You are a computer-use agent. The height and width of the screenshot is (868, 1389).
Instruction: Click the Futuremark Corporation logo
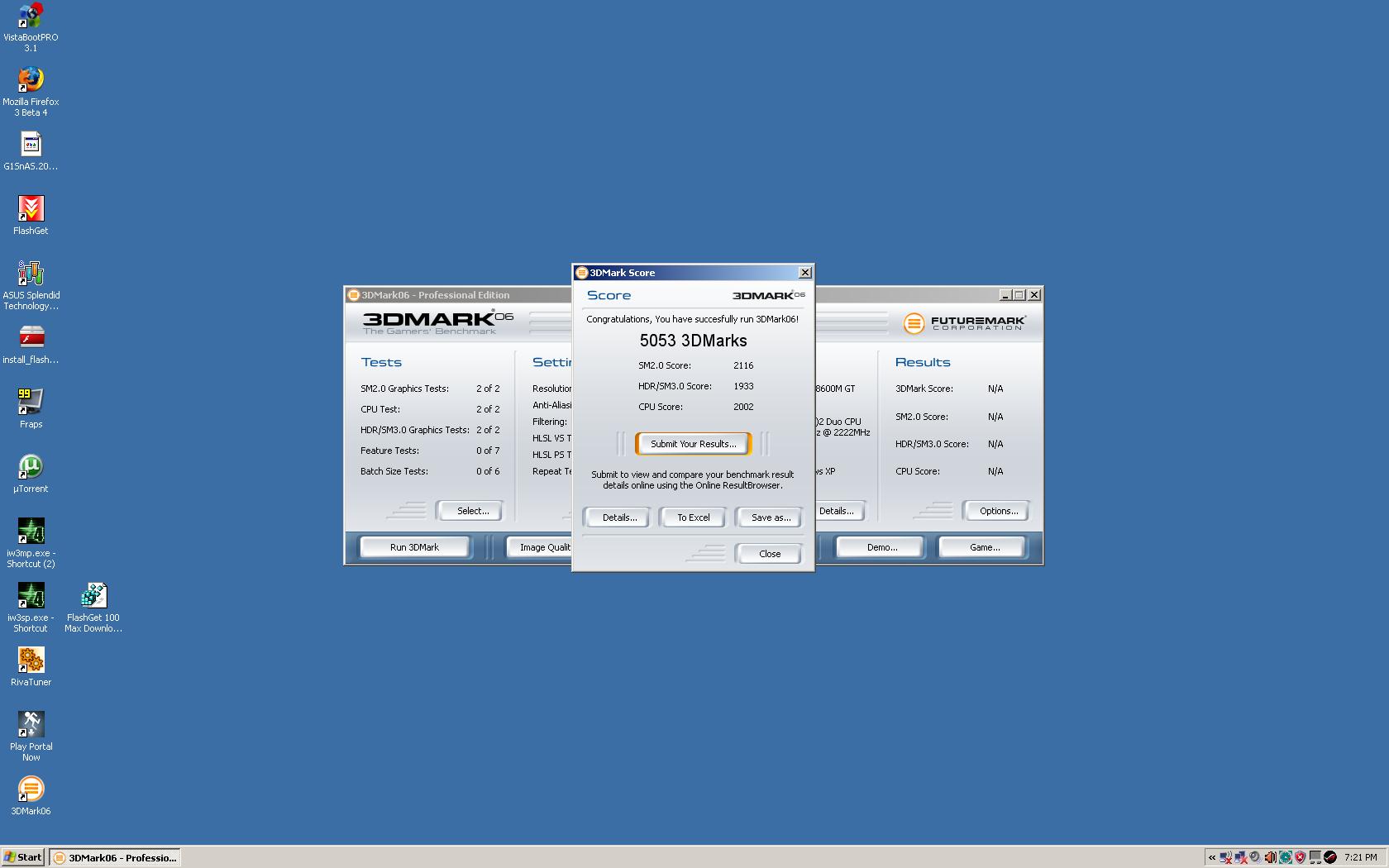tap(965, 323)
